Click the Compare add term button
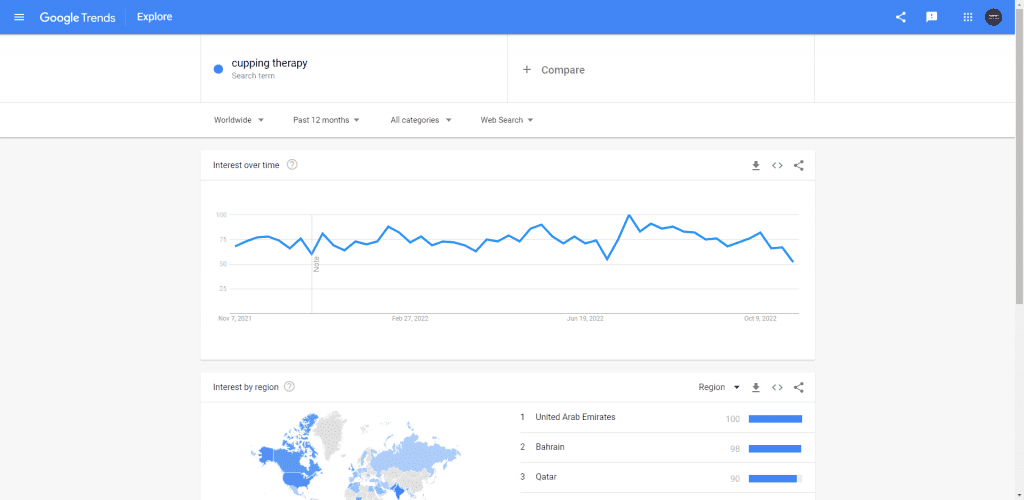 [554, 70]
